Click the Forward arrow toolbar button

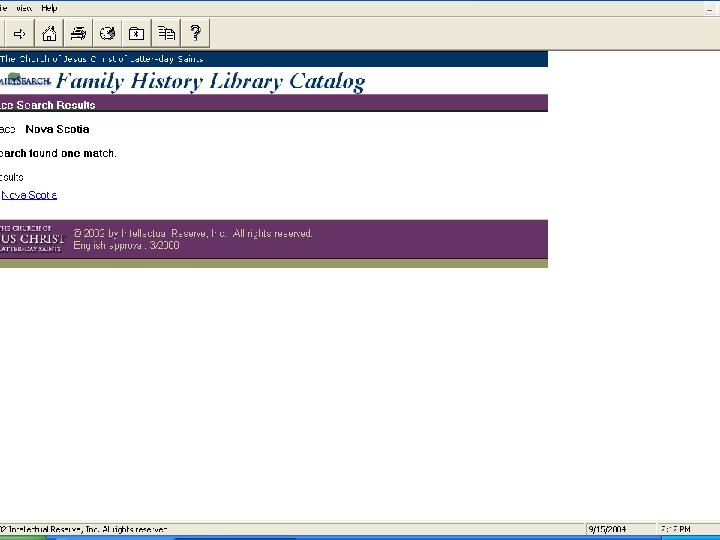click(19, 34)
